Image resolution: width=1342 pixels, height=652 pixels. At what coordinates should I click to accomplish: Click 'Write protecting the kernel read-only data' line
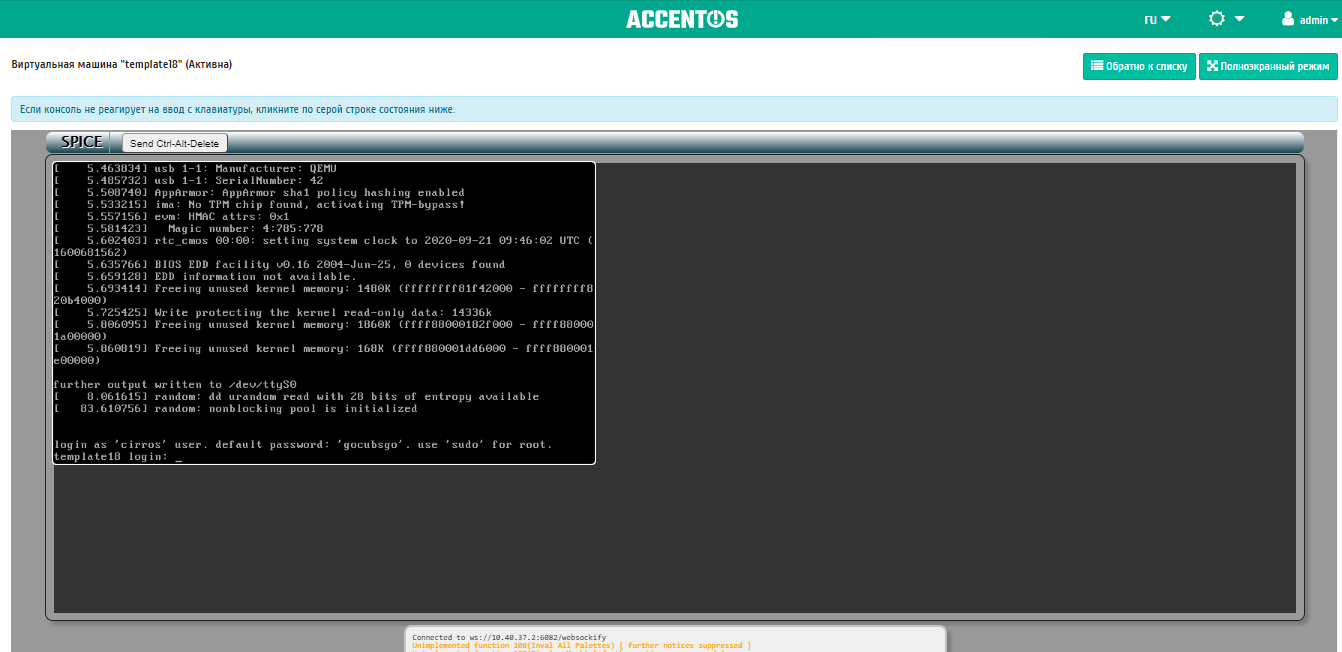273,313
